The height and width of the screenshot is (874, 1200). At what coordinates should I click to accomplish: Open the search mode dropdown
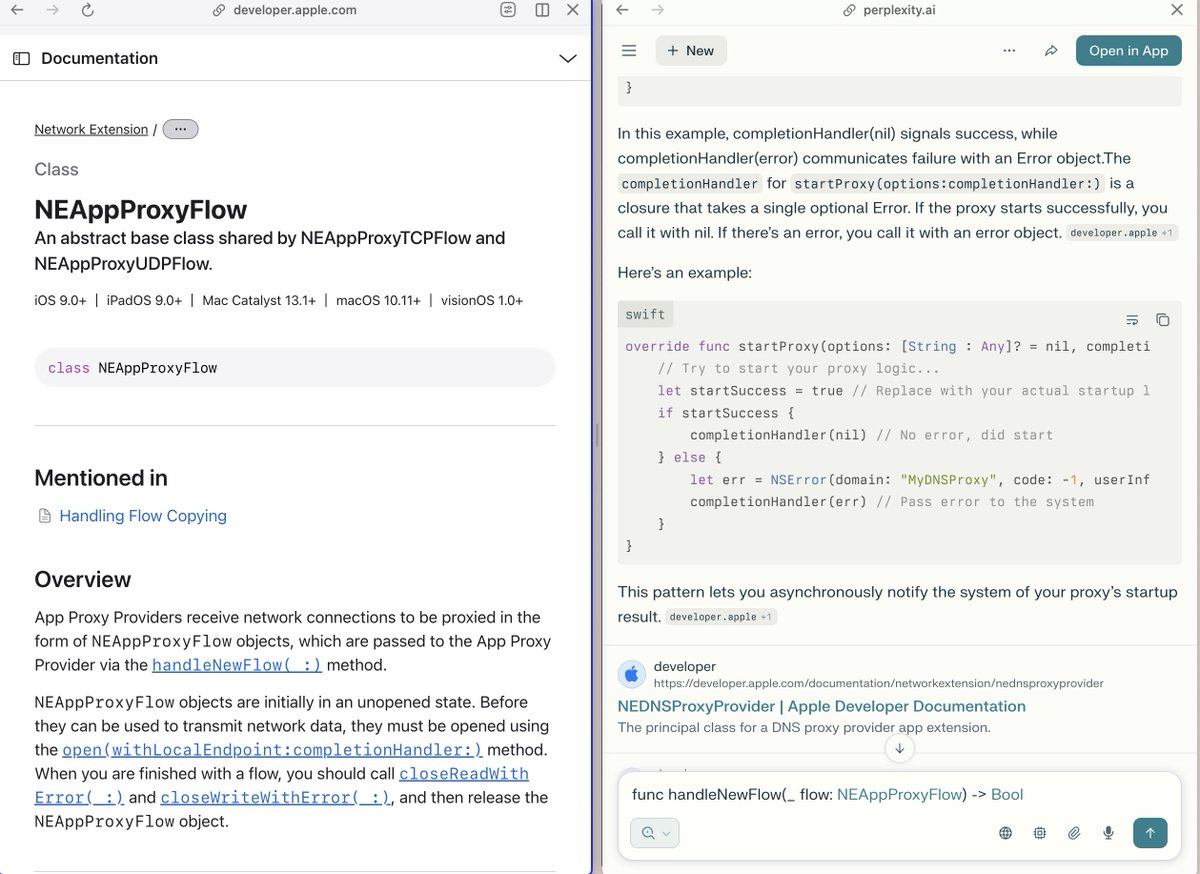click(655, 833)
